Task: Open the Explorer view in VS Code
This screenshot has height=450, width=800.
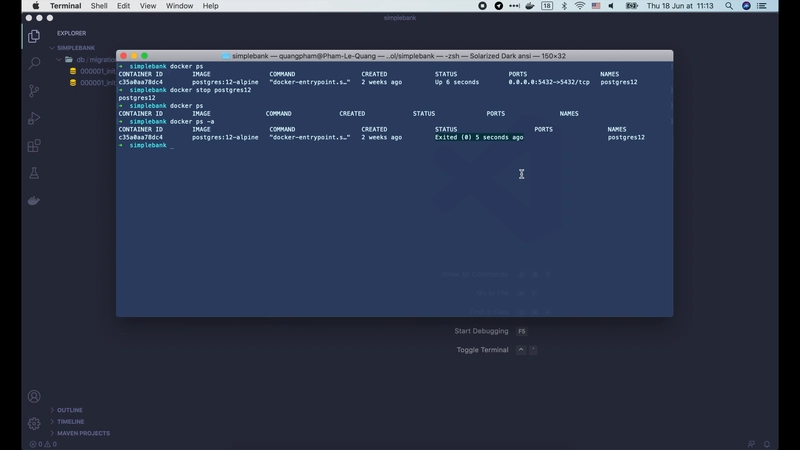Action: click(34, 36)
